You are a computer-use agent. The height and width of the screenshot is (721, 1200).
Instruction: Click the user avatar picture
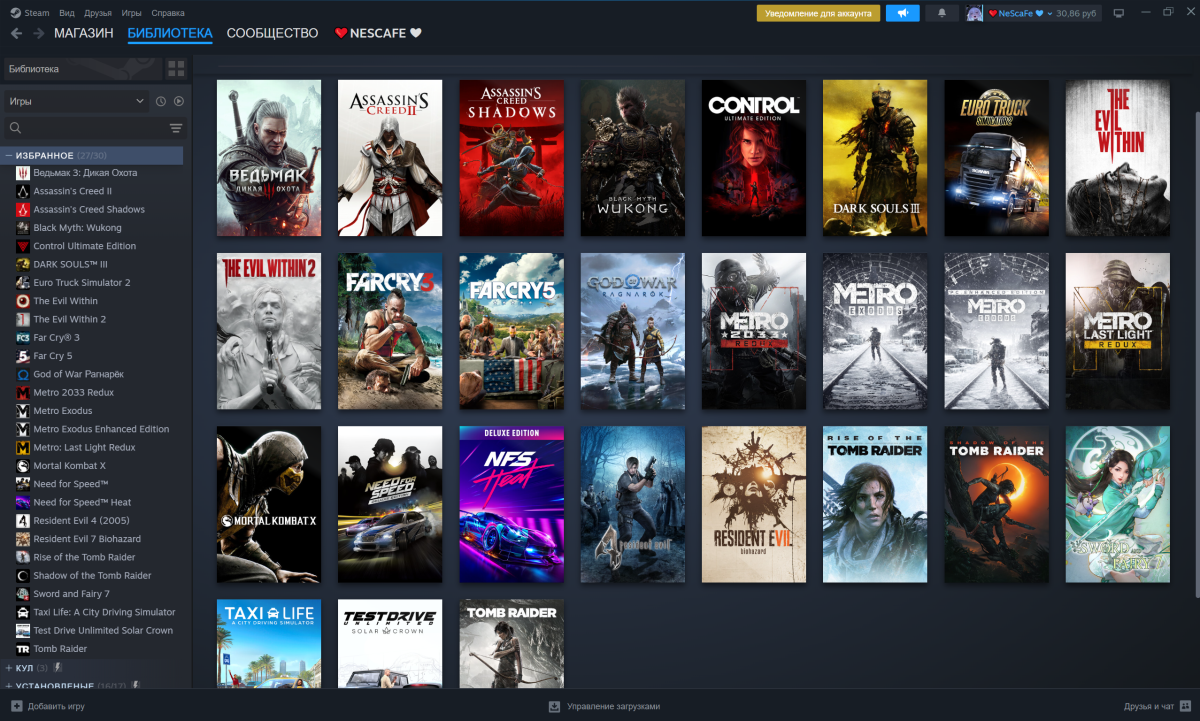click(975, 13)
